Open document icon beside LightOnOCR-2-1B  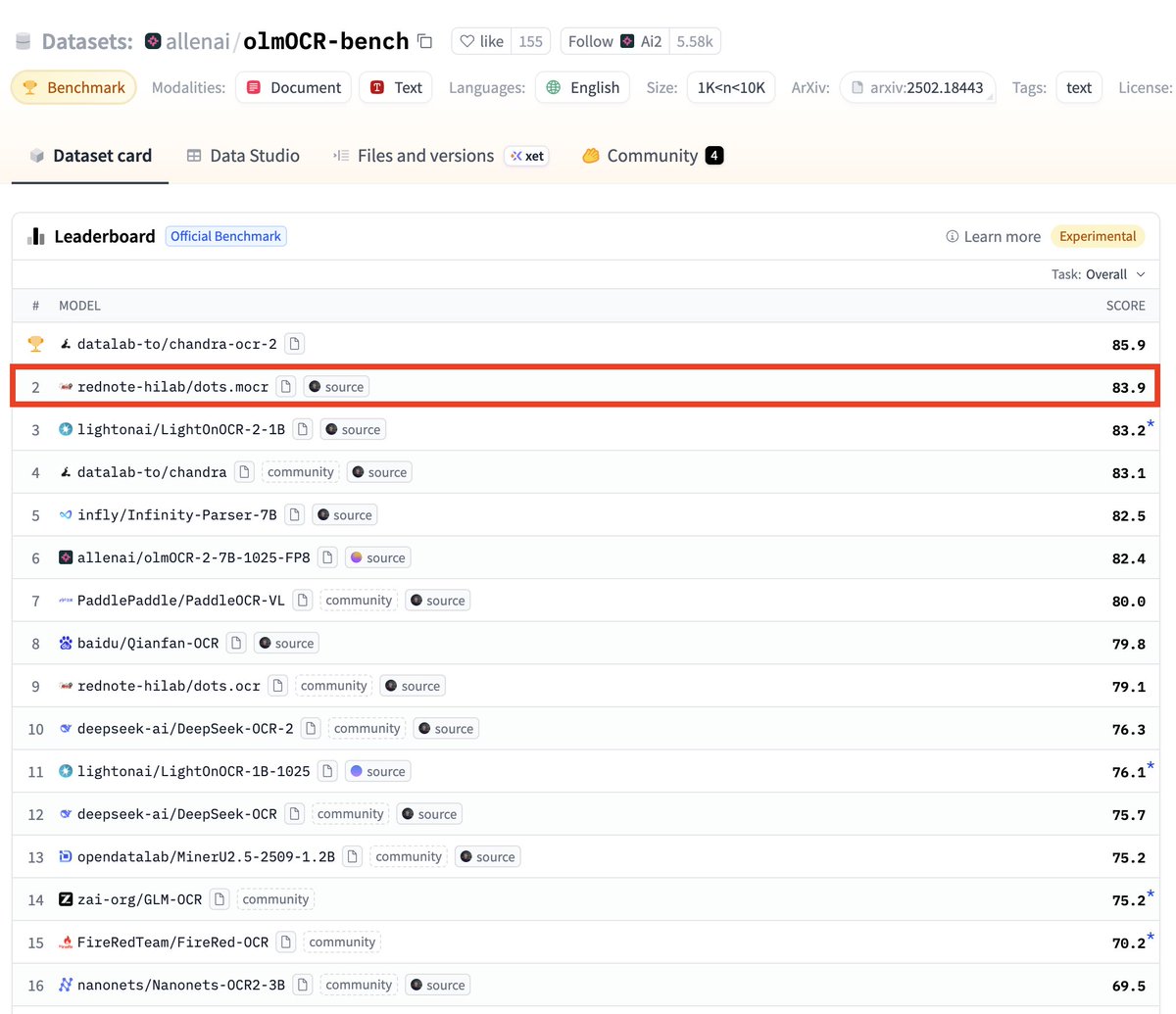(x=303, y=429)
